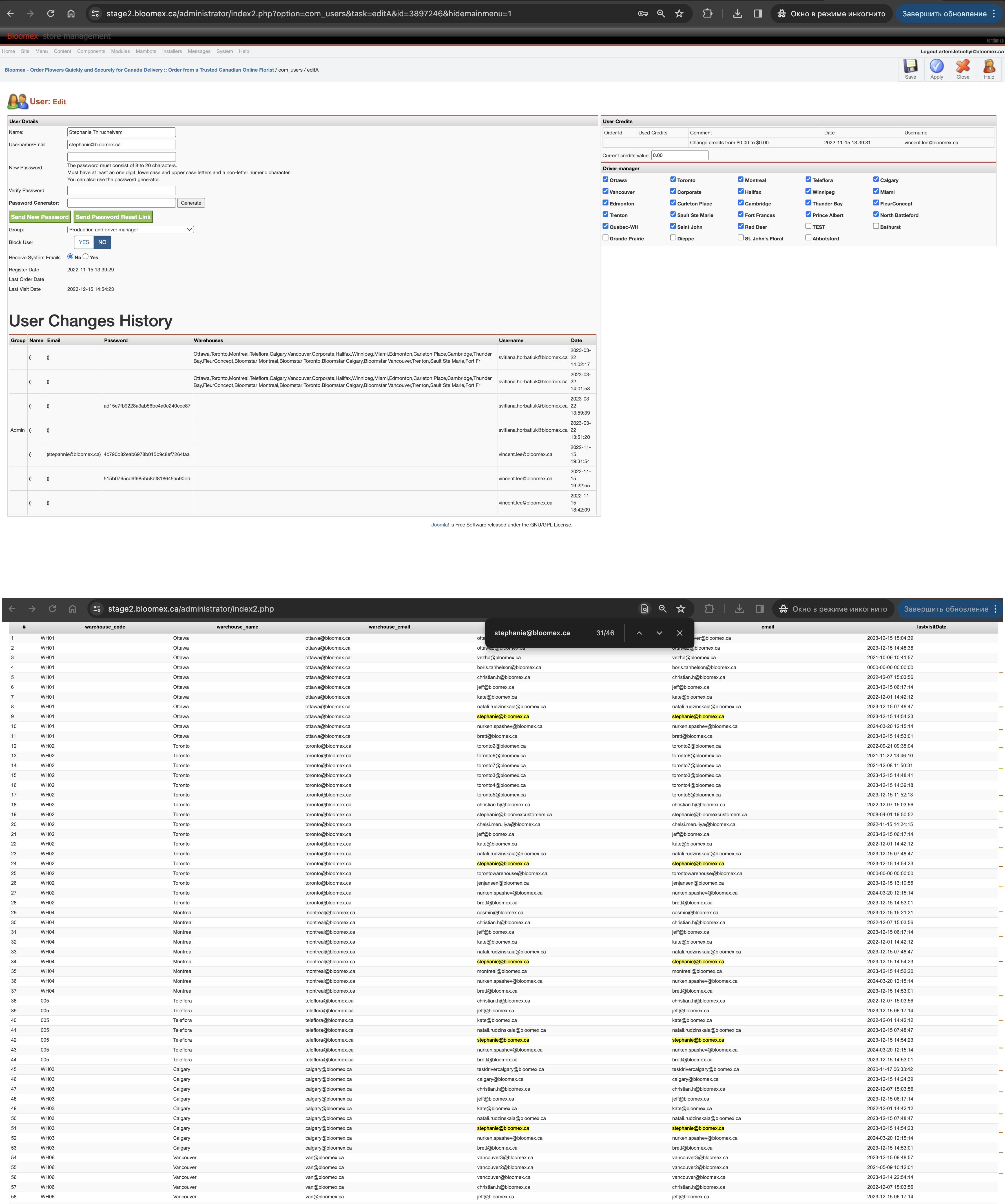
Task: Open the Mambots menu
Action: pyautogui.click(x=146, y=51)
